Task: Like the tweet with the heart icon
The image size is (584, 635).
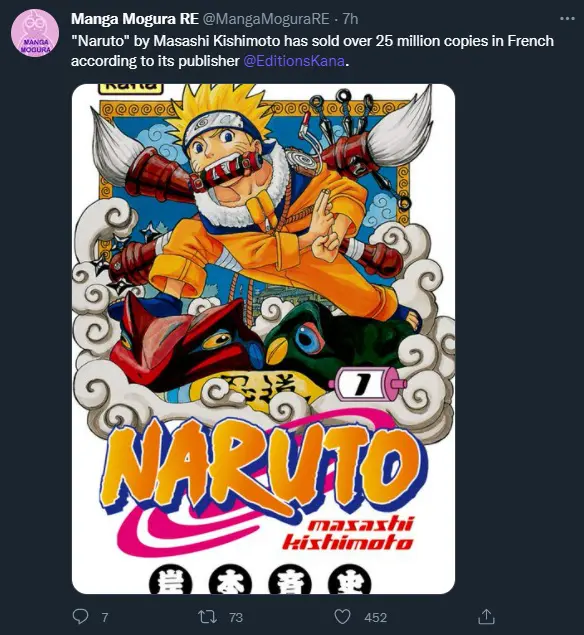Action: click(342, 616)
